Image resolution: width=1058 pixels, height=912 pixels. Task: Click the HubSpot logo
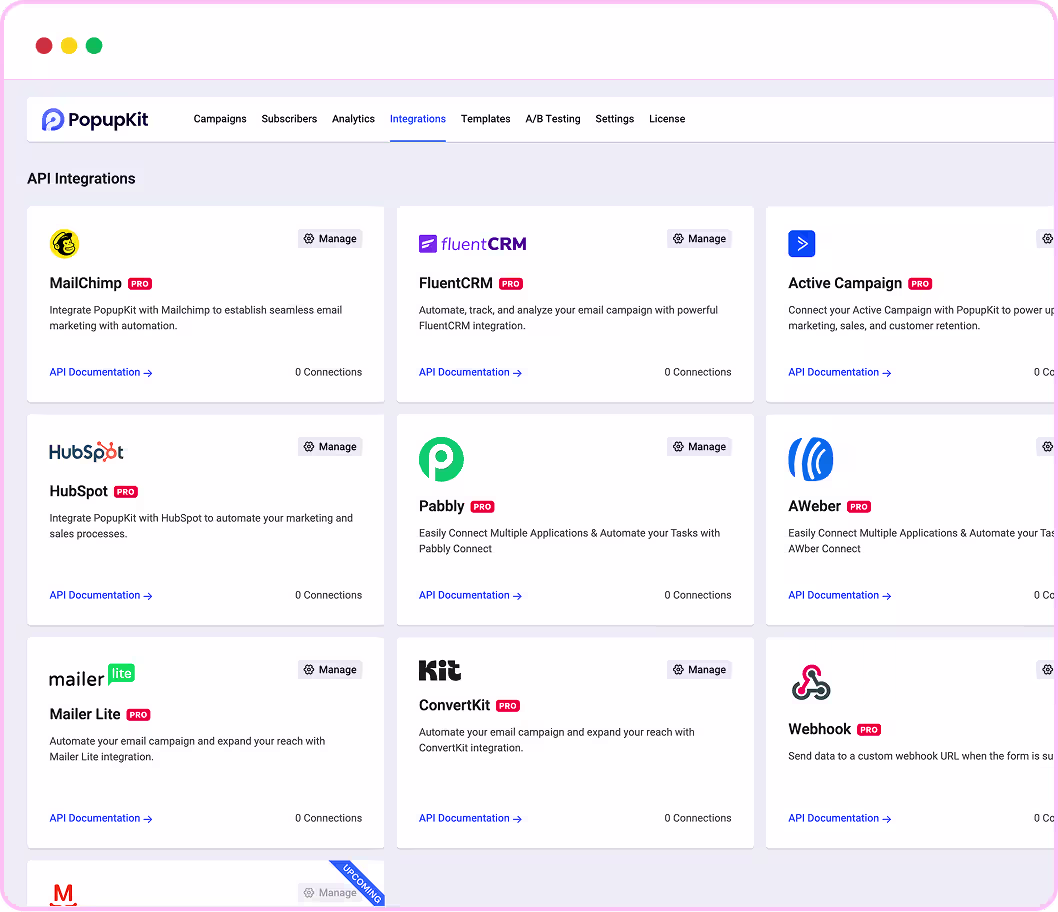[x=87, y=452]
